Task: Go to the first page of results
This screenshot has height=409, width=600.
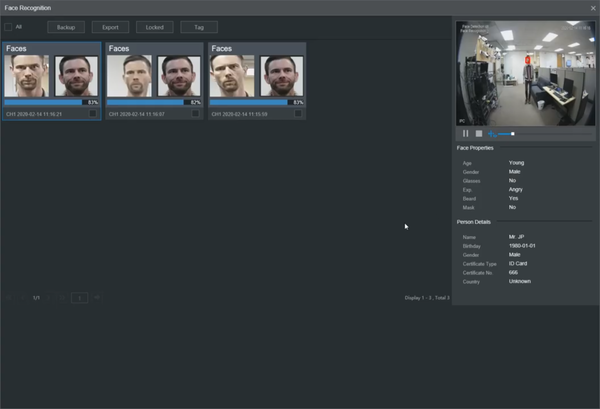Action: 9,298
